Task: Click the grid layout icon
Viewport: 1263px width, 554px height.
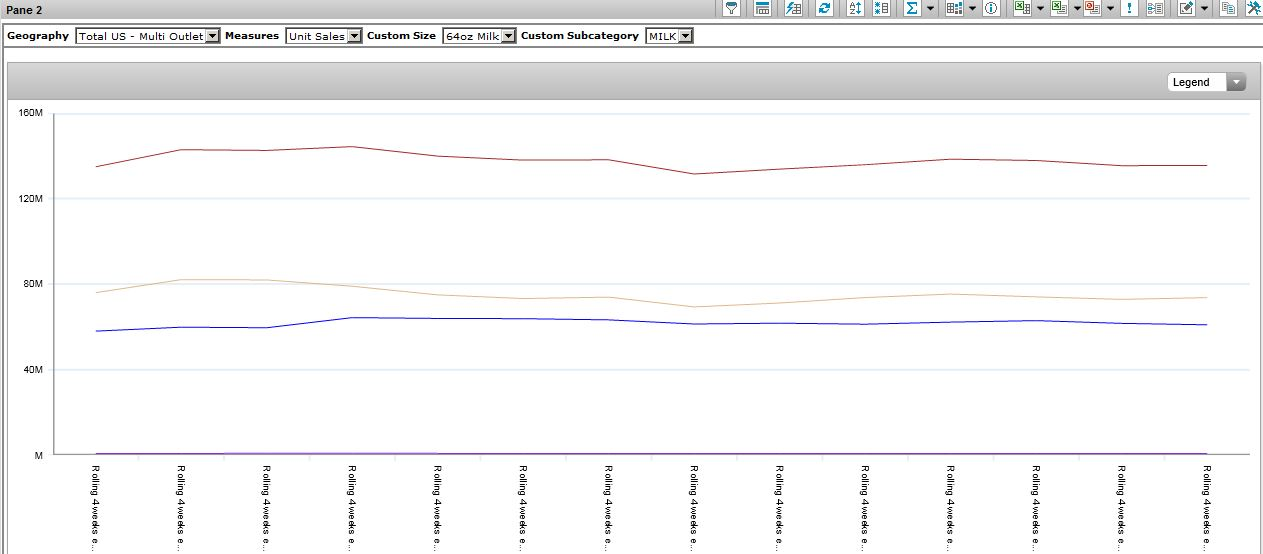Action: (x=953, y=8)
